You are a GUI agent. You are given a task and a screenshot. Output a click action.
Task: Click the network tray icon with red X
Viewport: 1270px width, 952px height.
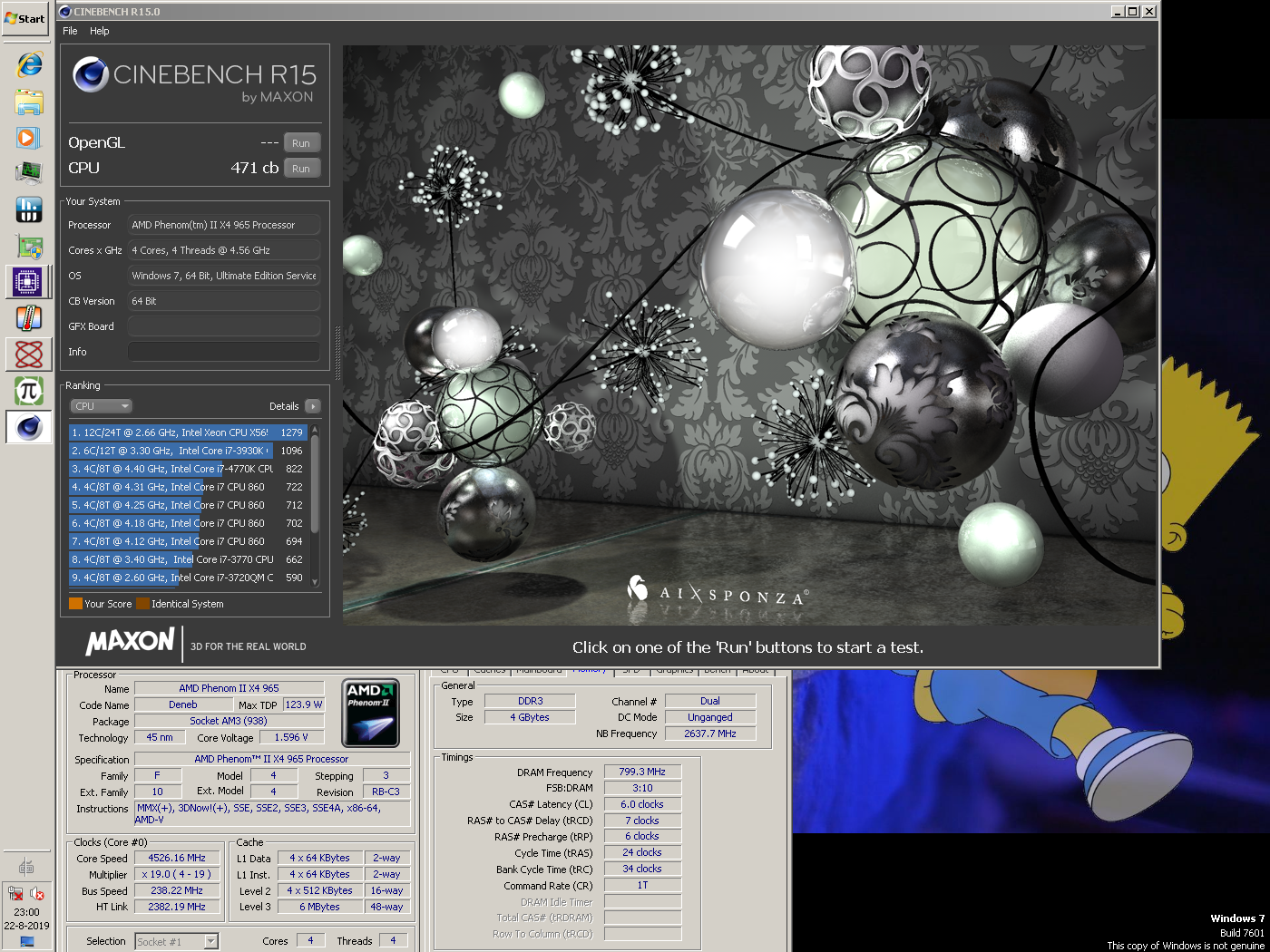(x=16, y=893)
